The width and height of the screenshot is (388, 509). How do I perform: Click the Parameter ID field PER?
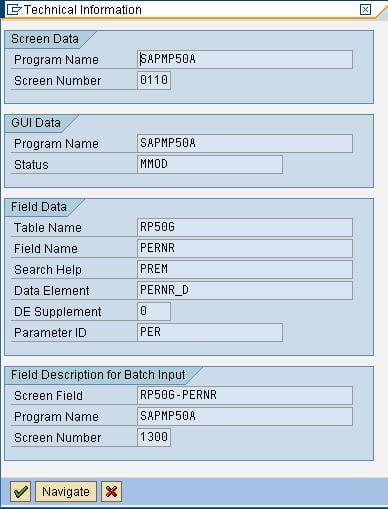click(x=210, y=332)
